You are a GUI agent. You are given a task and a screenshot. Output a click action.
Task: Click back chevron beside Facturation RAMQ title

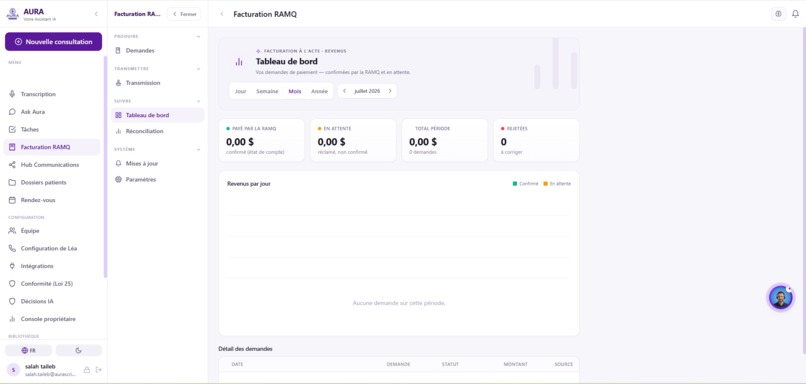tap(222, 14)
